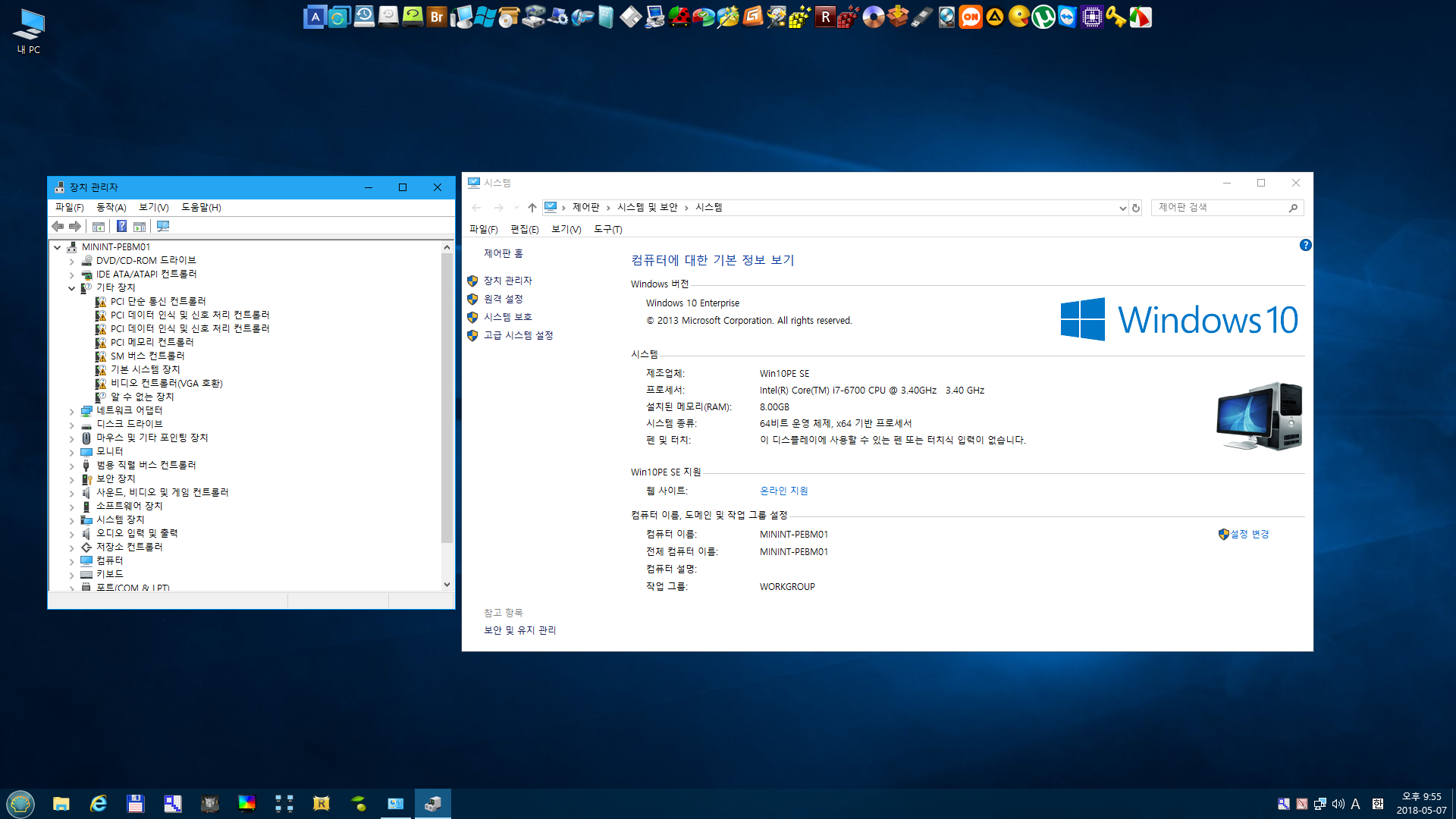
Task: Toggle the 한 Korean IME indicator in tray
Action: click(1377, 804)
